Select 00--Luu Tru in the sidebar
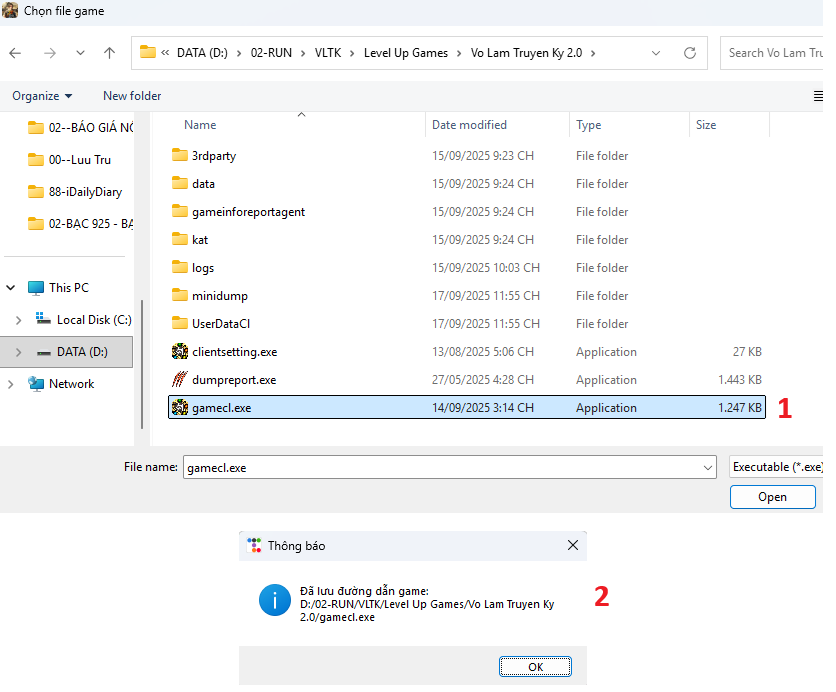Image resolution: width=836 pixels, height=692 pixels. pos(69,160)
